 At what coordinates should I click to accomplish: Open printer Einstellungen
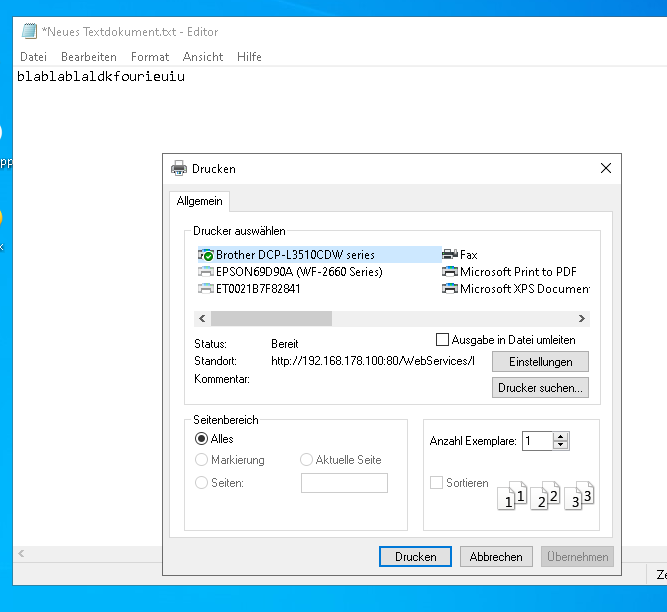[x=540, y=362]
